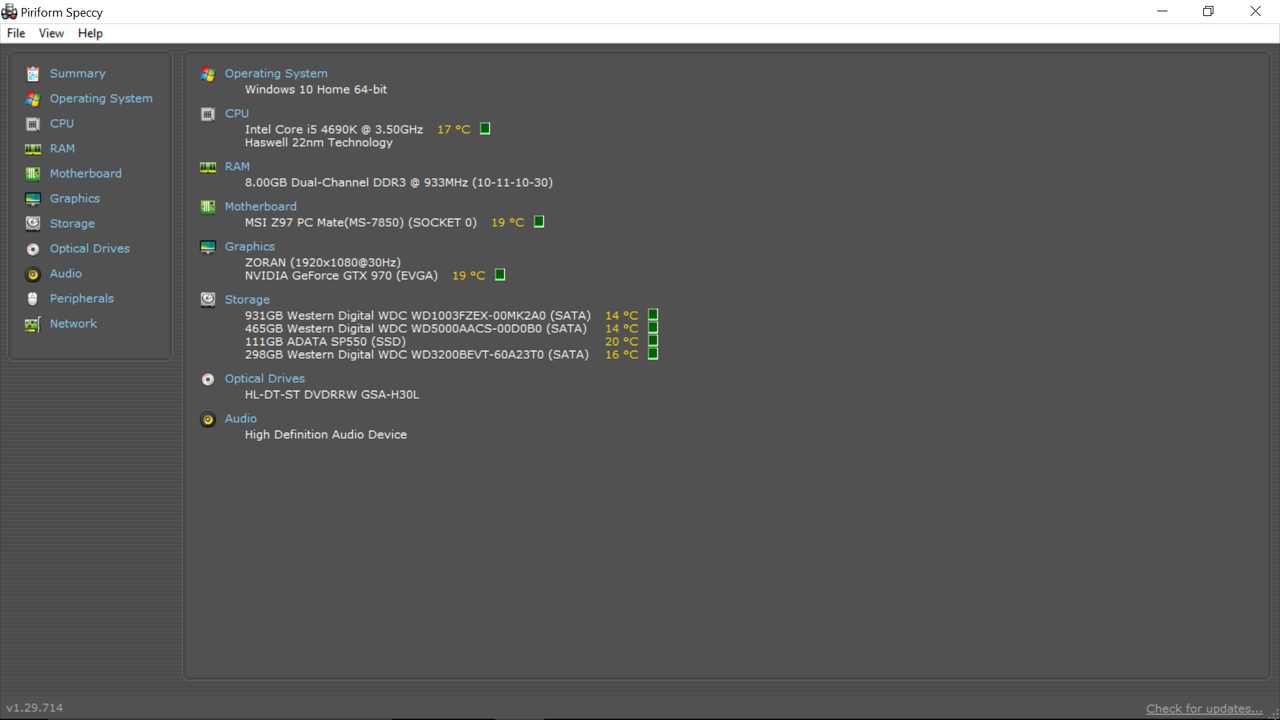The width and height of the screenshot is (1280, 720).
Task: Click the Motherboard icon beside the Motherboard heading
Action: 208,207
